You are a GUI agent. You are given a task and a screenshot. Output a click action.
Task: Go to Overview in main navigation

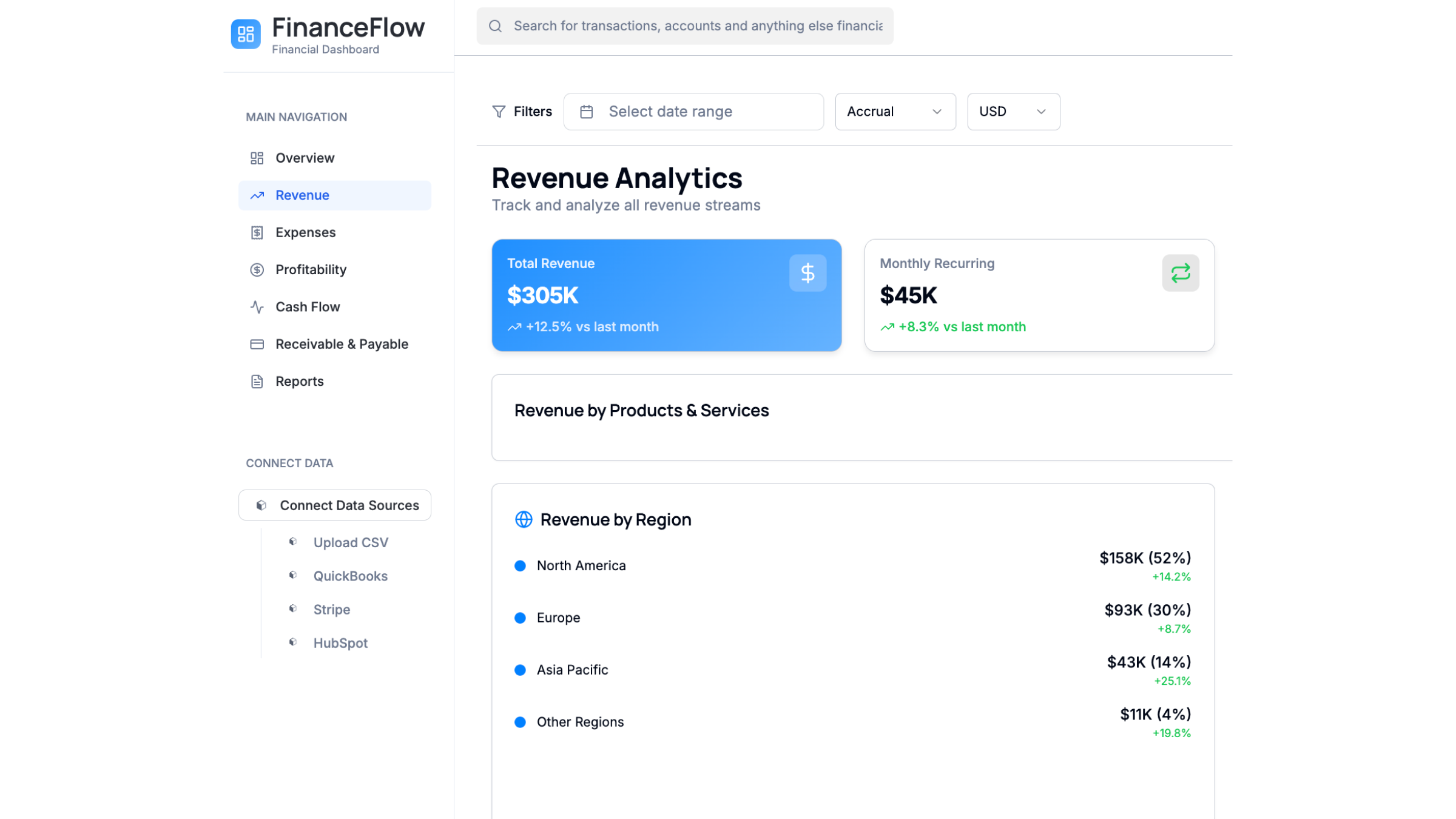[x=305, y=158]
